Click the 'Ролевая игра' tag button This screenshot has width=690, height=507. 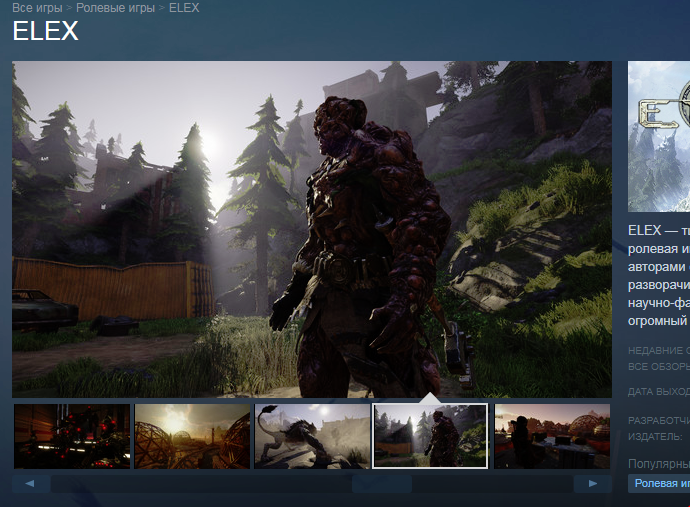click(660, 483)
